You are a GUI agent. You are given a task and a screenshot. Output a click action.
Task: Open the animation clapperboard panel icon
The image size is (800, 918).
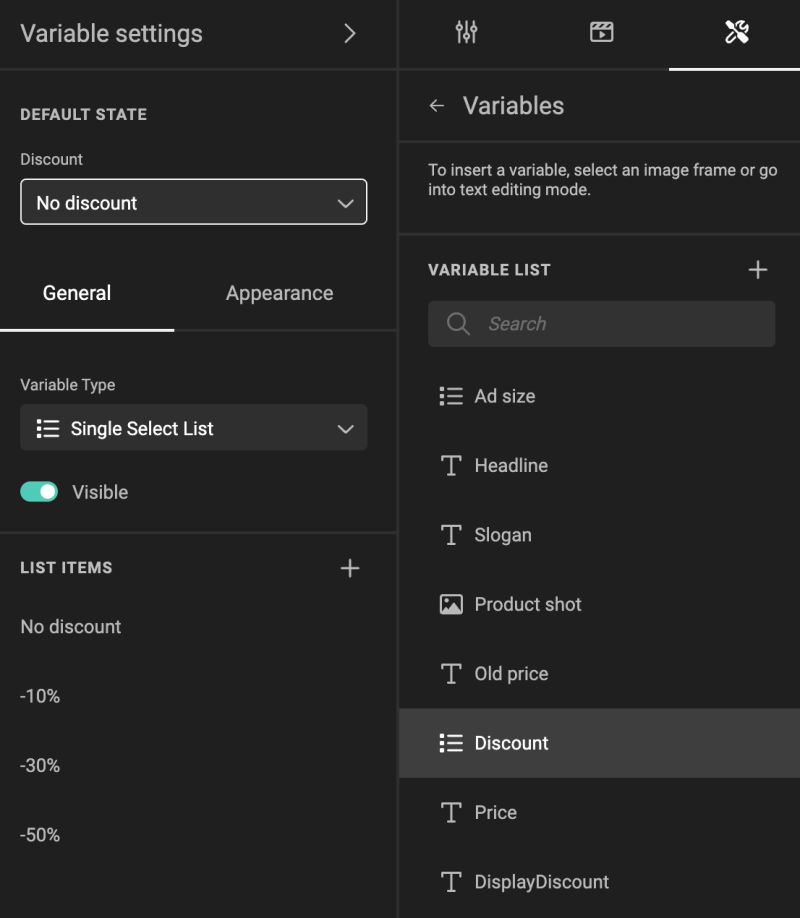601,33
